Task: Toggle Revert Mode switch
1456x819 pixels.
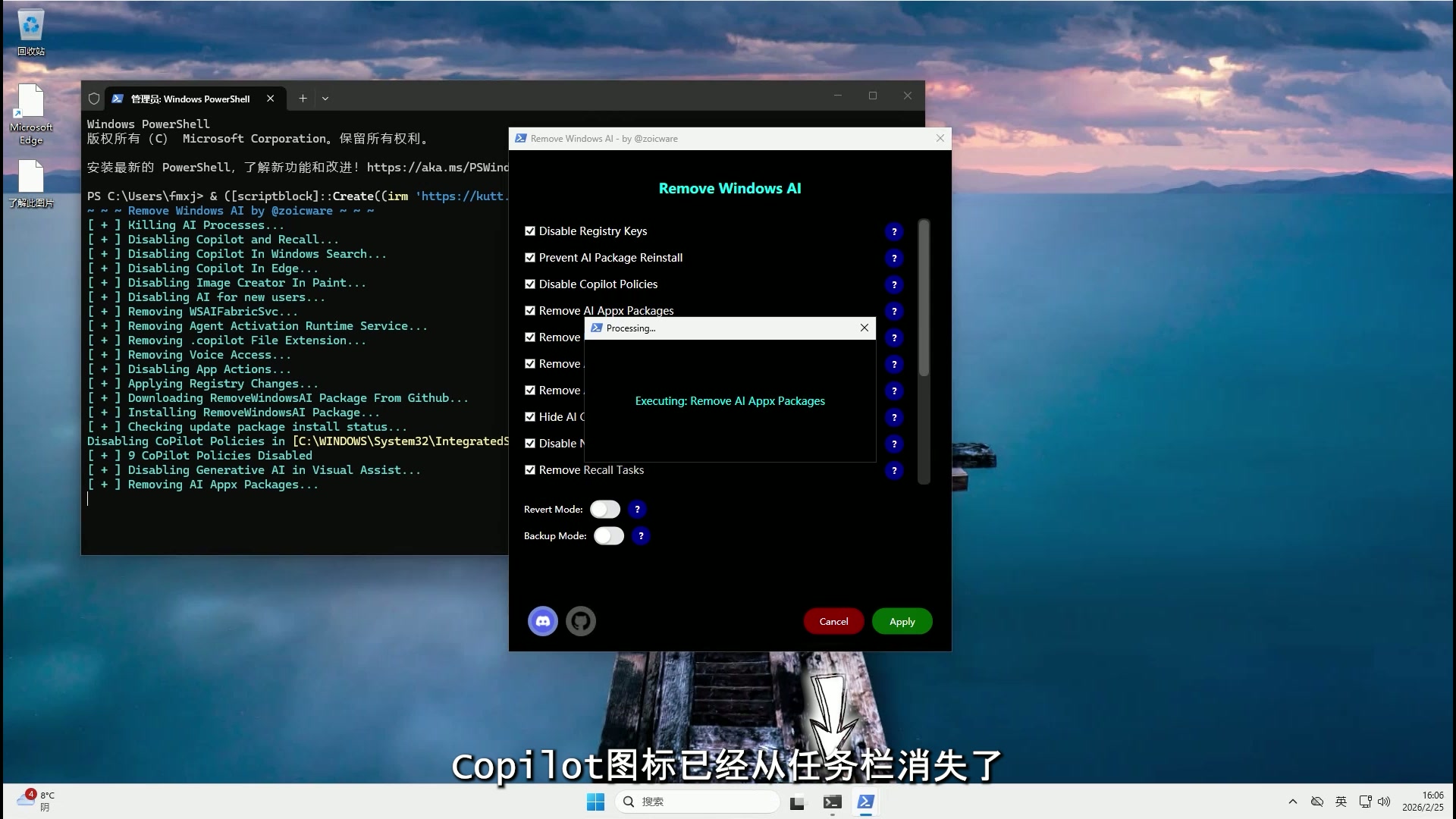Action: tap(605, 510)
